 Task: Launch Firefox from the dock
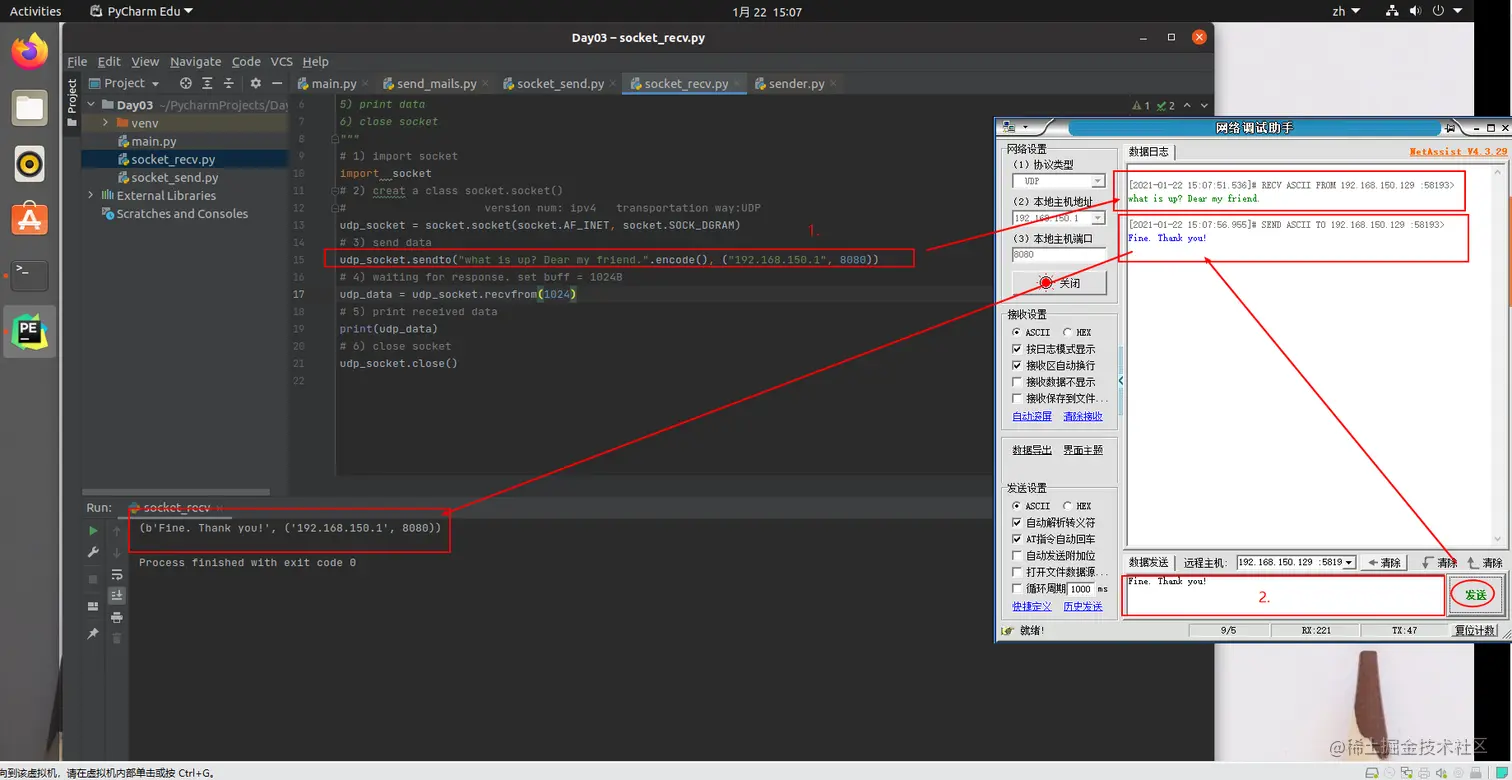click(x=30, y=51)
